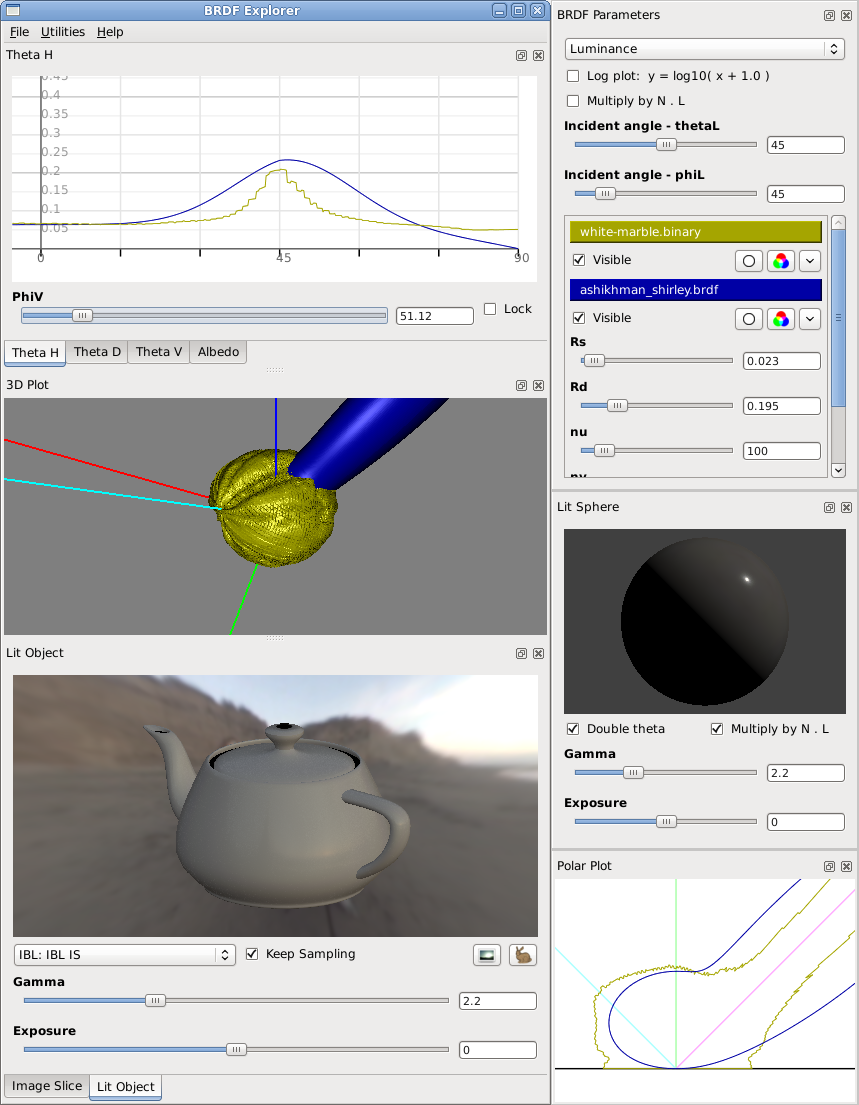Click the bunny model icon button
The height and width of the screenshot is (1105, 859).
click(522, 955)
